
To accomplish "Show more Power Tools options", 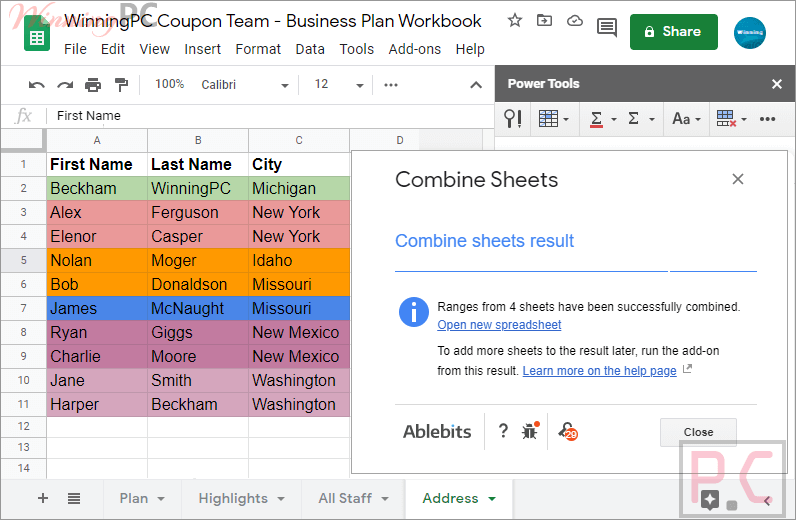I will (x=767, y=119).
